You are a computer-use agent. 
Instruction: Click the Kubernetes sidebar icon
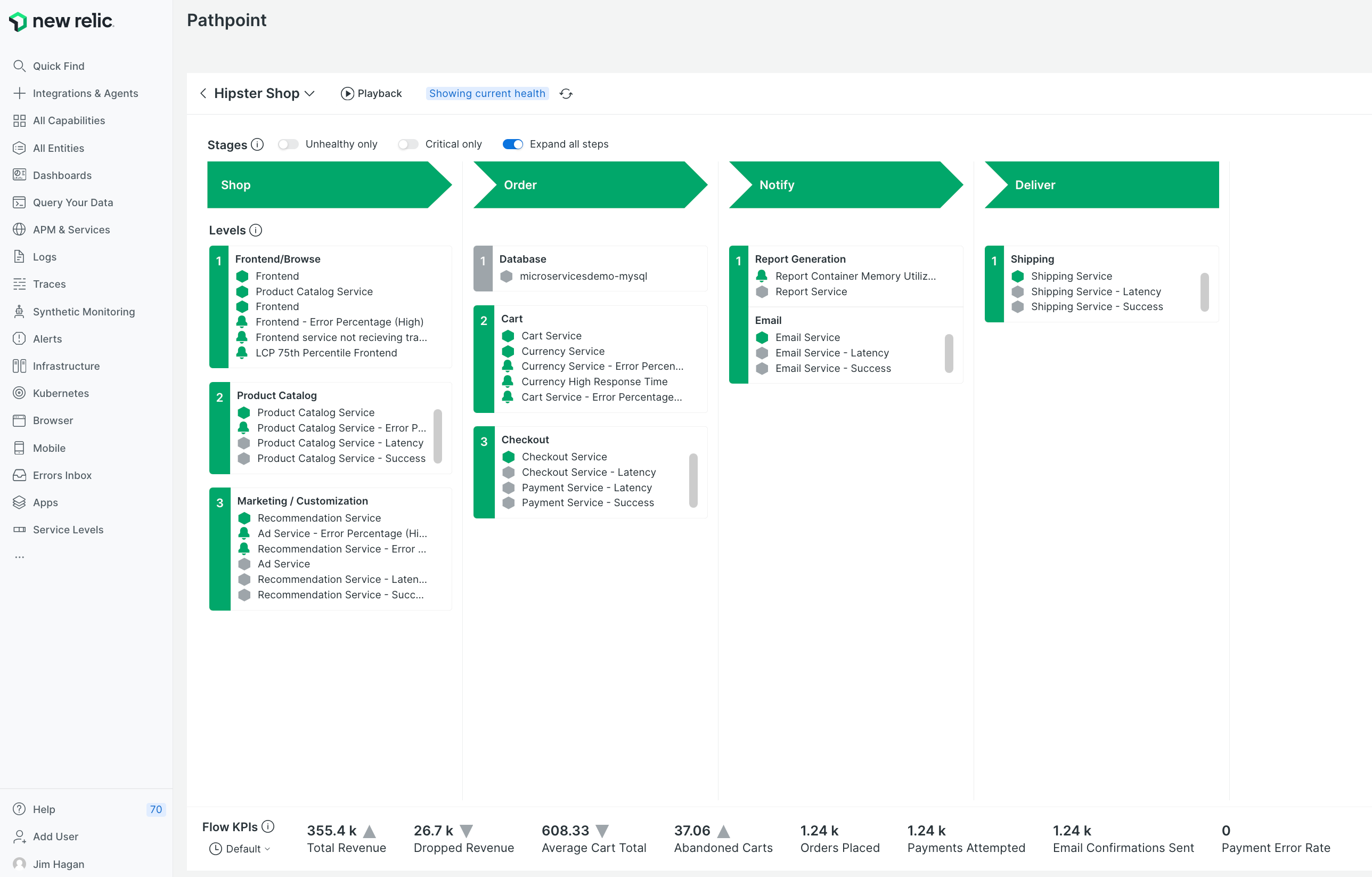pyautogui.click(x=19, y=393)
